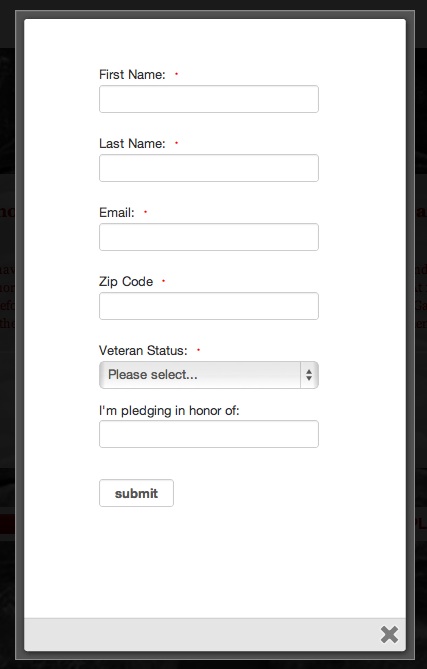Click the 'Veteran Status:' label

pos(143,350)
